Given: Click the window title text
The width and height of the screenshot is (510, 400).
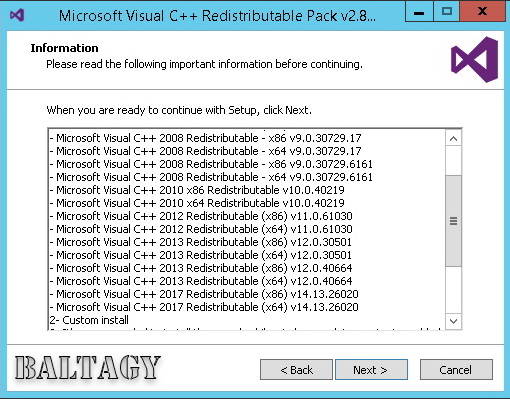Looking at the screenshot, I should coord(217,16).
